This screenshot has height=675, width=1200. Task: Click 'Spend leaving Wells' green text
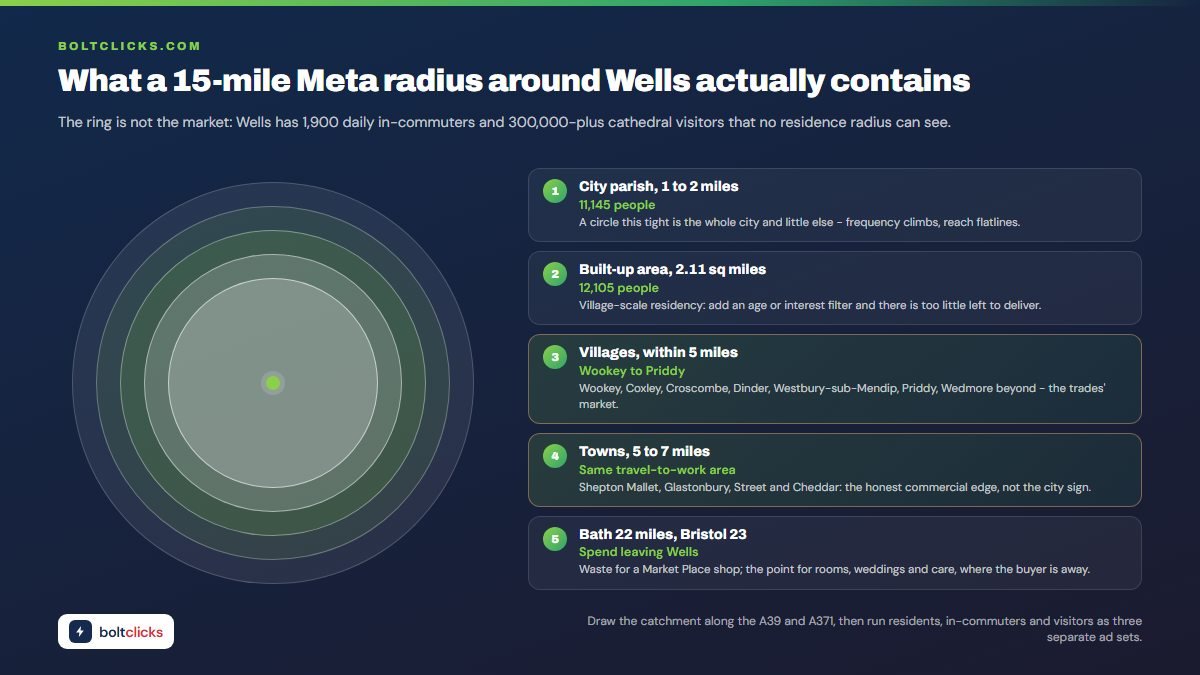[x=639, y=552]
